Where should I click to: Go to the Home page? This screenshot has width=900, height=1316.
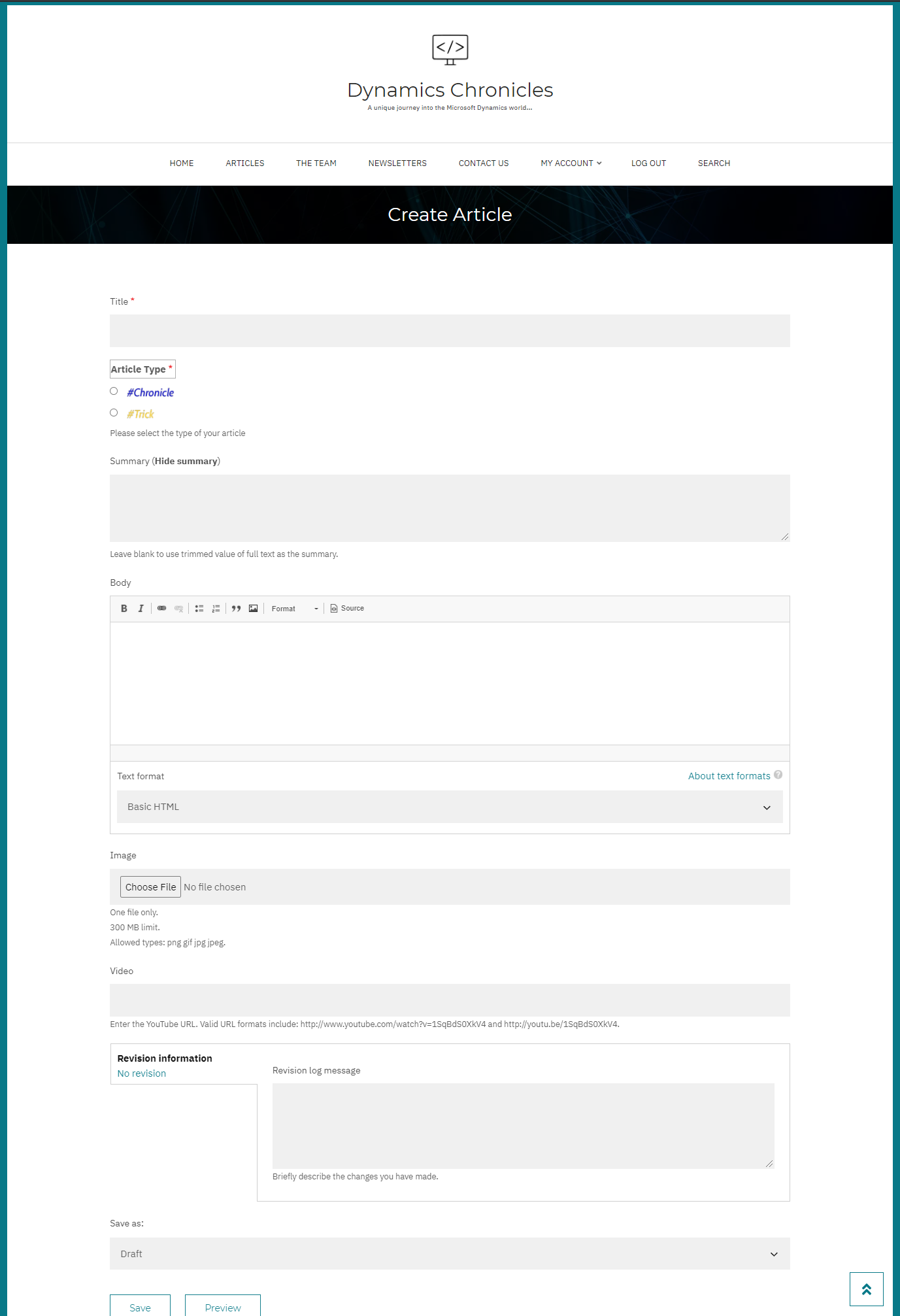pyautogui.click(x=182, y=163)
